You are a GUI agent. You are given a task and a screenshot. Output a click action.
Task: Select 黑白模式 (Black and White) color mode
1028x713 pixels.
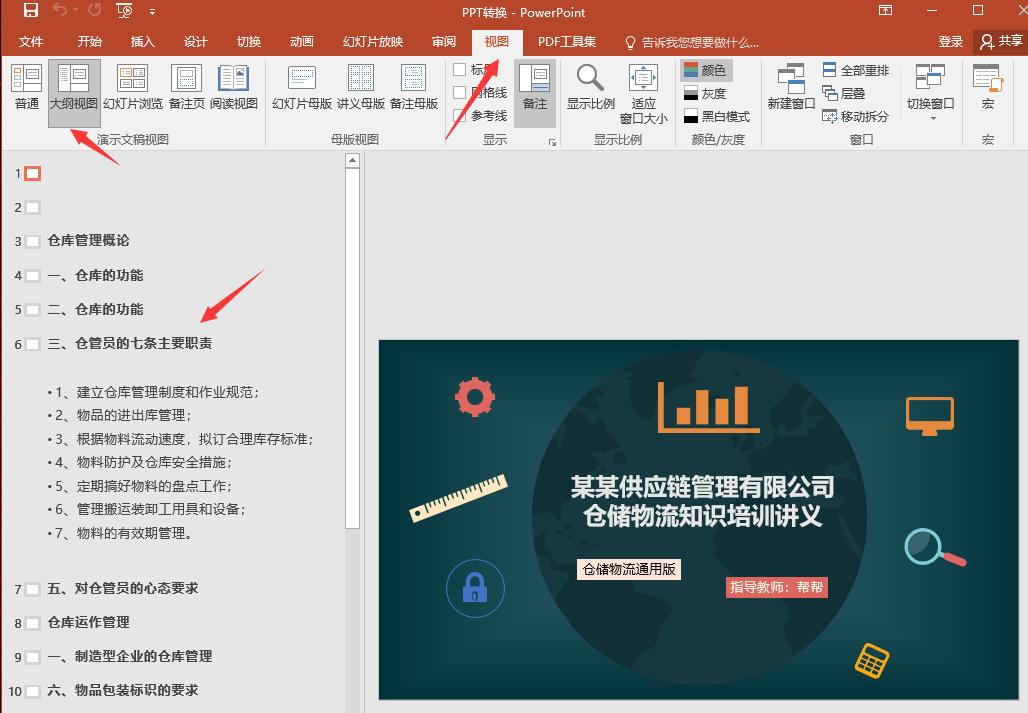tap(711, 116)
